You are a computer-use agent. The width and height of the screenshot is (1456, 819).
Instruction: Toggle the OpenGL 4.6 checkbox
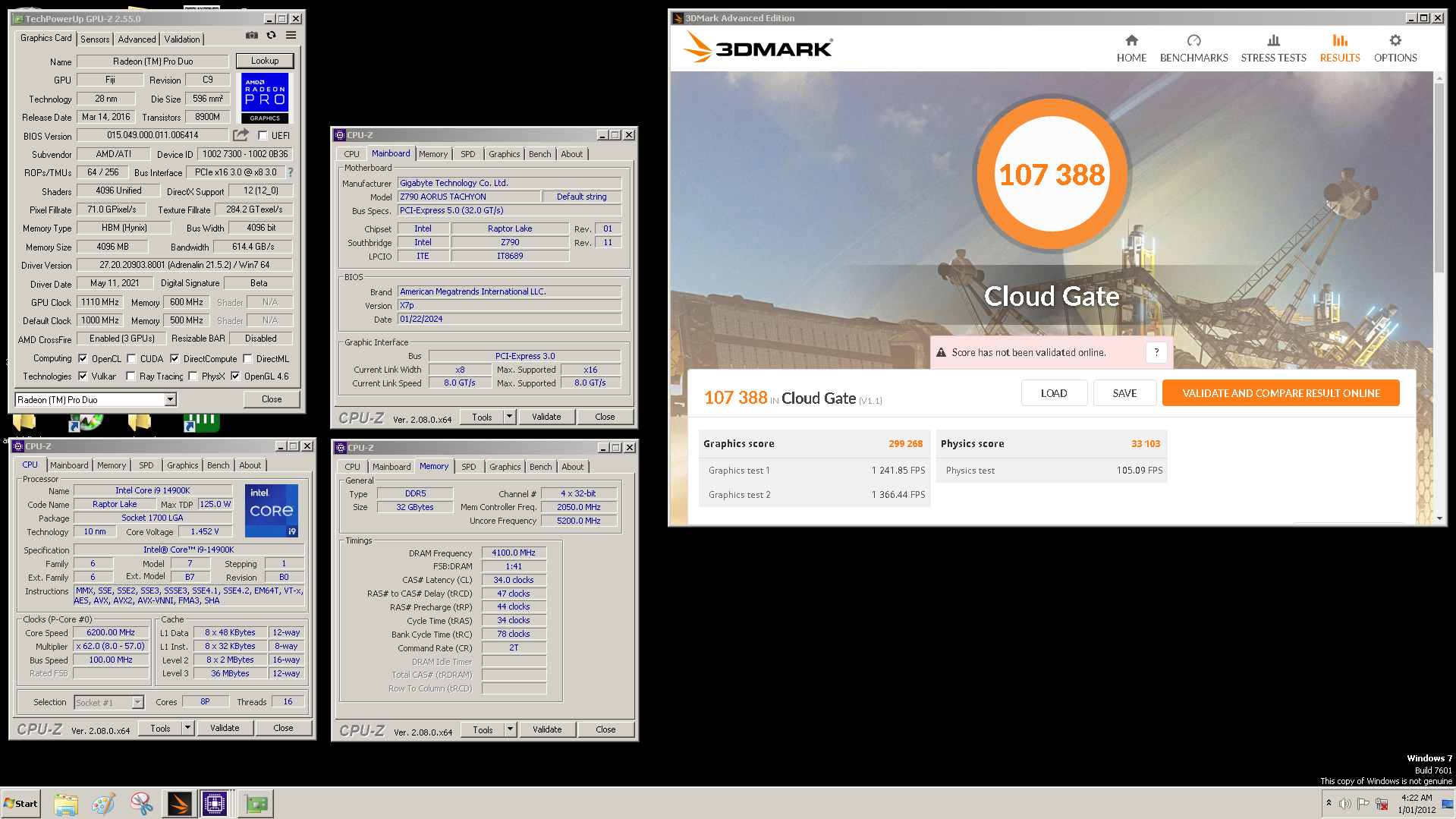[x=235, y=376]
